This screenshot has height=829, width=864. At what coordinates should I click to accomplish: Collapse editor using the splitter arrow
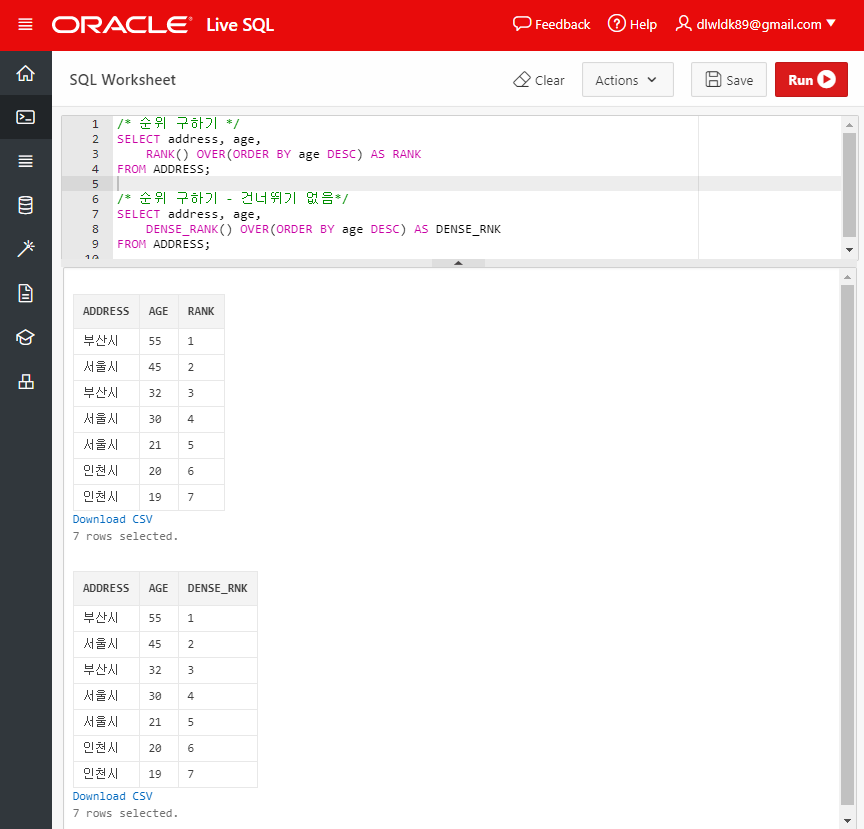coord(458,263)
